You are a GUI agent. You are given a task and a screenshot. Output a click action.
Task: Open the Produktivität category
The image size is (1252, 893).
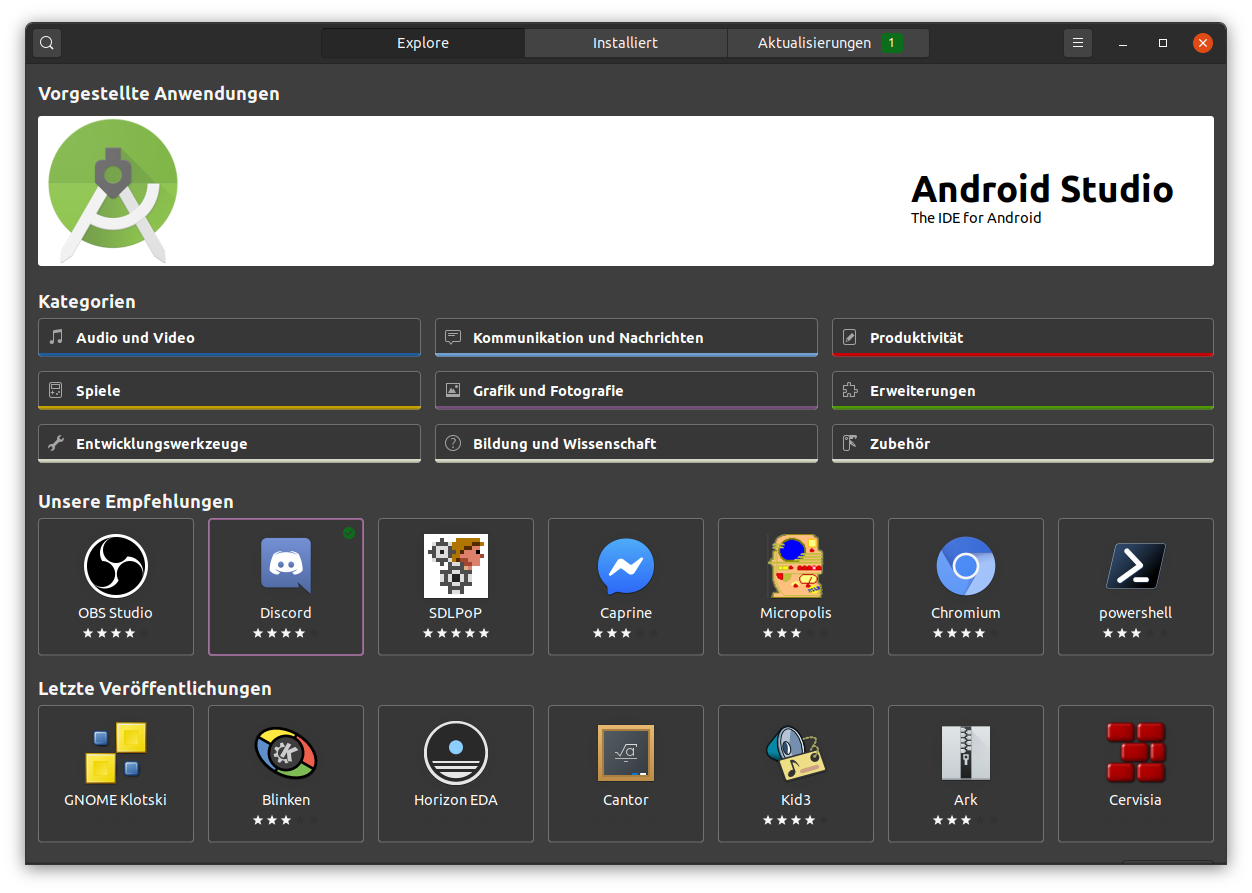(x=1023, y=338)
